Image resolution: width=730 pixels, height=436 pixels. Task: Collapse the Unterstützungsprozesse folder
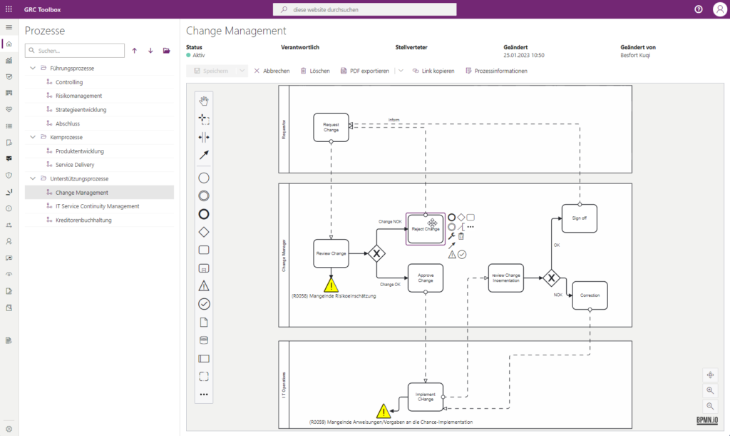tap(33, 178)
